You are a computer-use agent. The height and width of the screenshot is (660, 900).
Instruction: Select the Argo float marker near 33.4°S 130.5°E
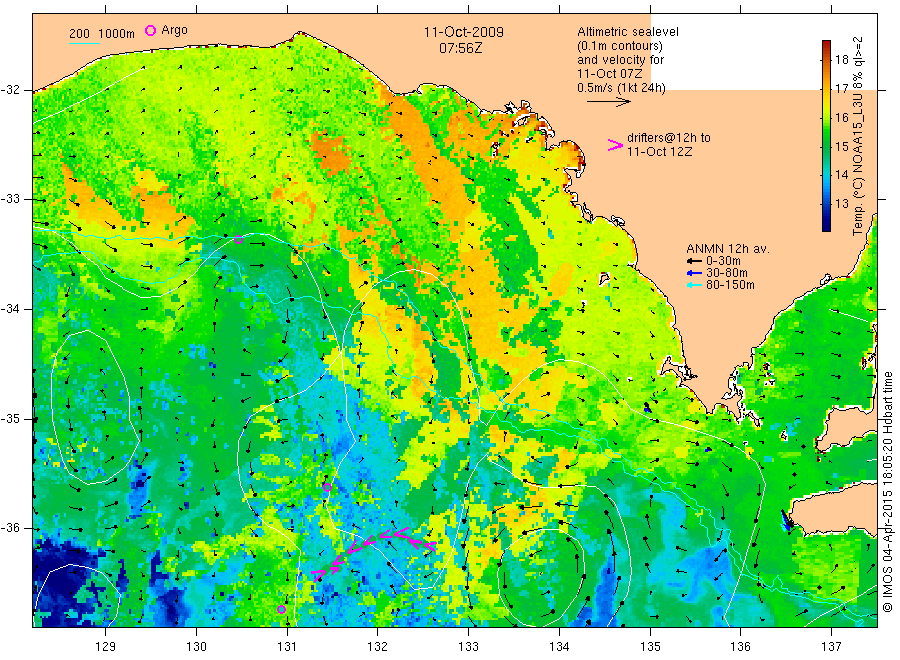(x=238, y=240)
